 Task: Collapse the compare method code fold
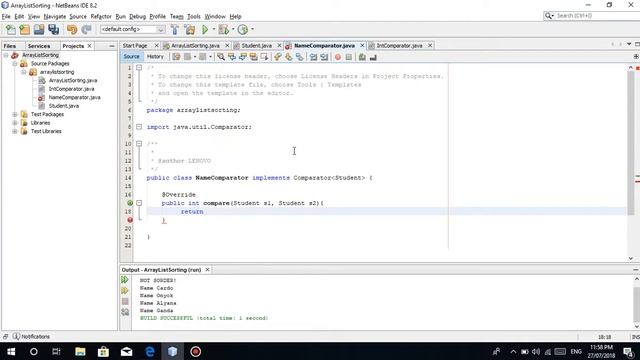point(139,203)
